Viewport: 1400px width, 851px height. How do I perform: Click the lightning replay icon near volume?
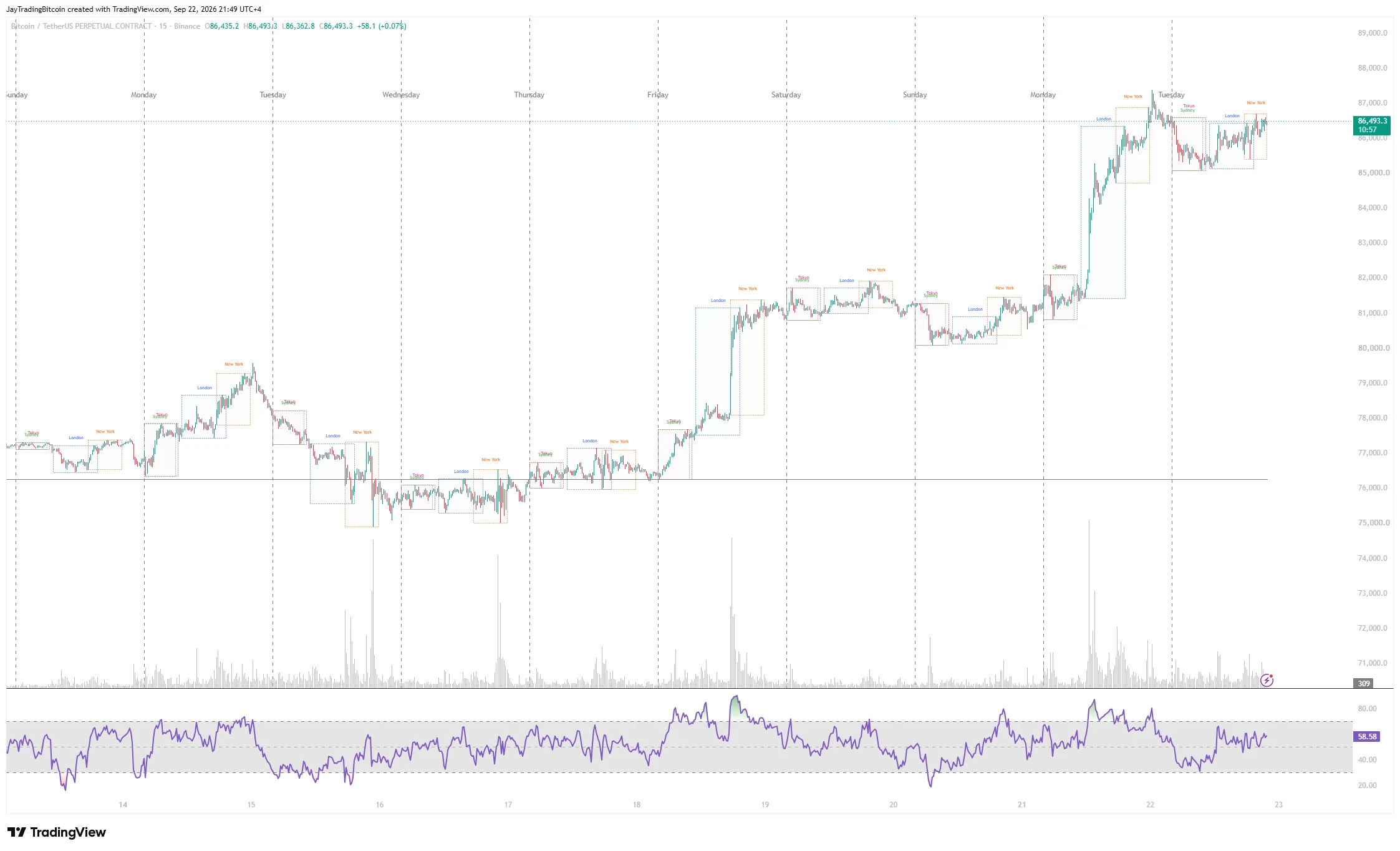coord(1267,680)
